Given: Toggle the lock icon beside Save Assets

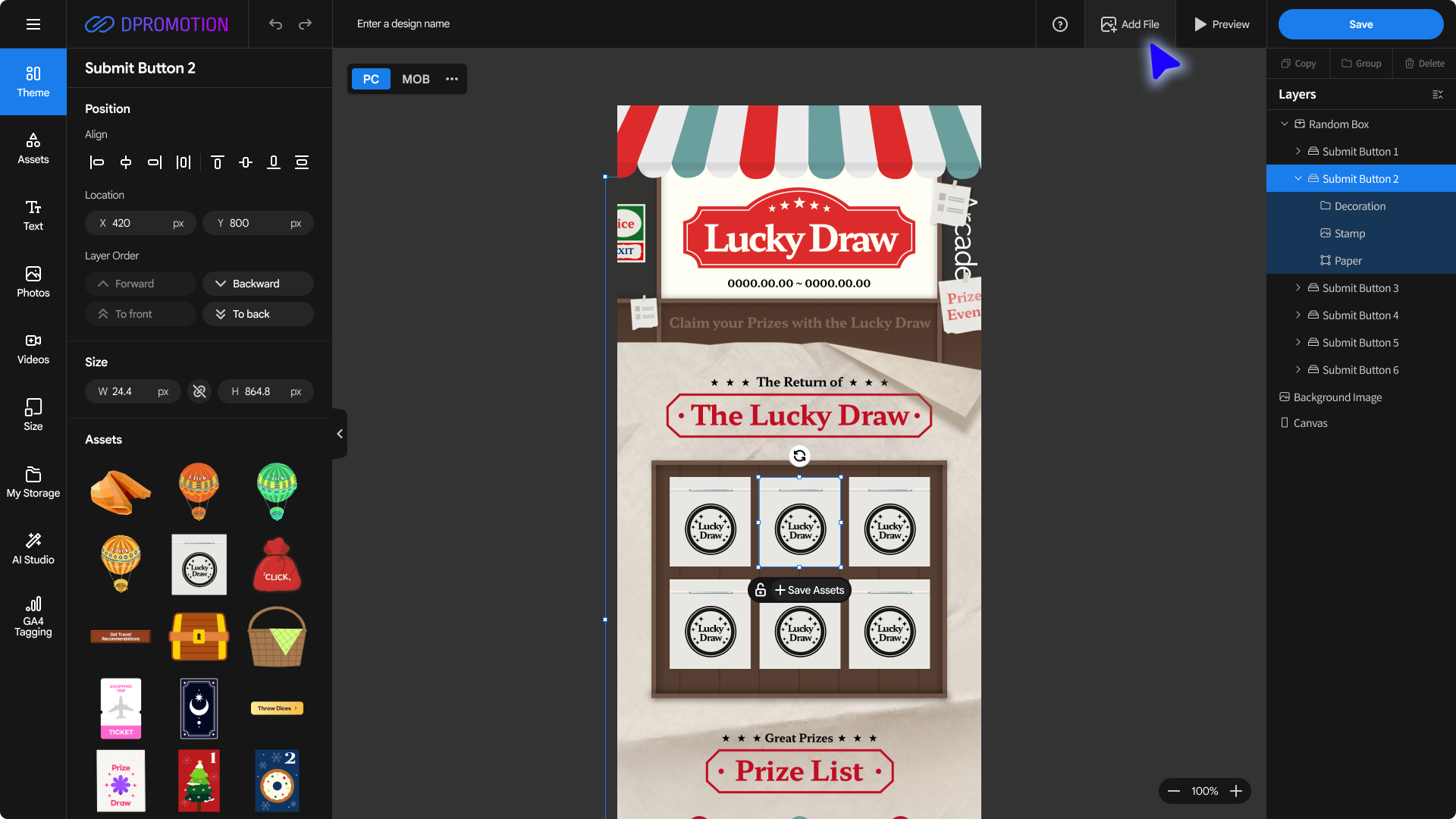Looking at the screenshot, I should [x=761, y=590].
